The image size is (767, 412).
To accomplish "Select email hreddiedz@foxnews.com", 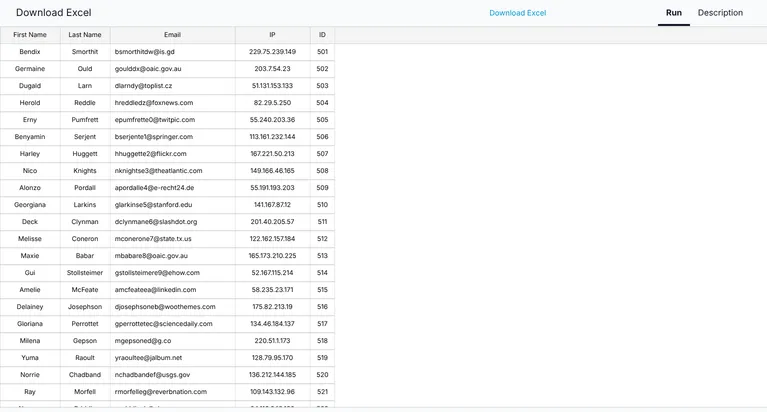I will coord(173,103).
